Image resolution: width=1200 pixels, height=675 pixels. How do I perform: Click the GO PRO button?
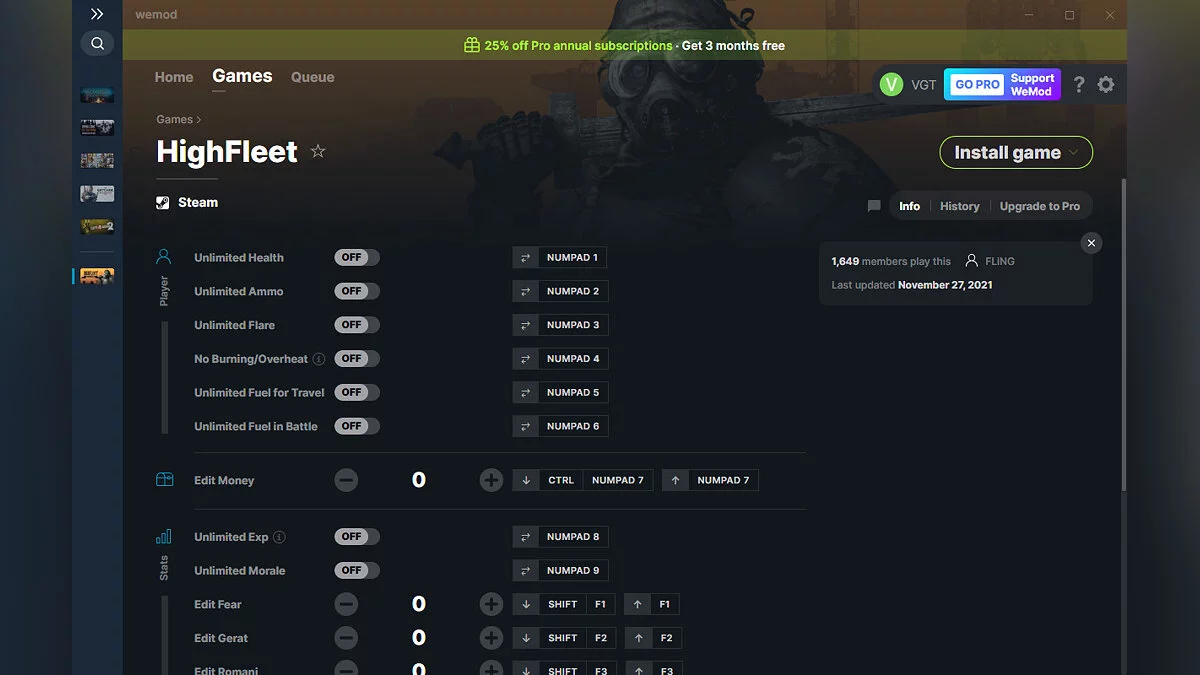(x=977, y=85)
